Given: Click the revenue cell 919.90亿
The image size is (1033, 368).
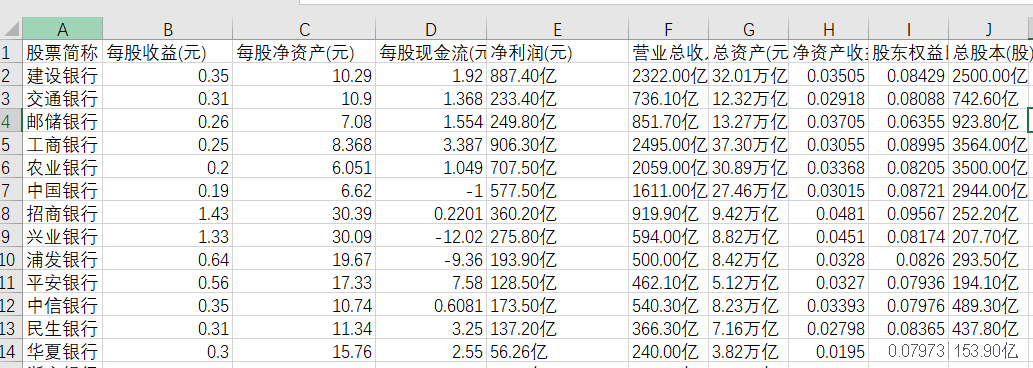Looking at the screenshot, I should [669, 213].
